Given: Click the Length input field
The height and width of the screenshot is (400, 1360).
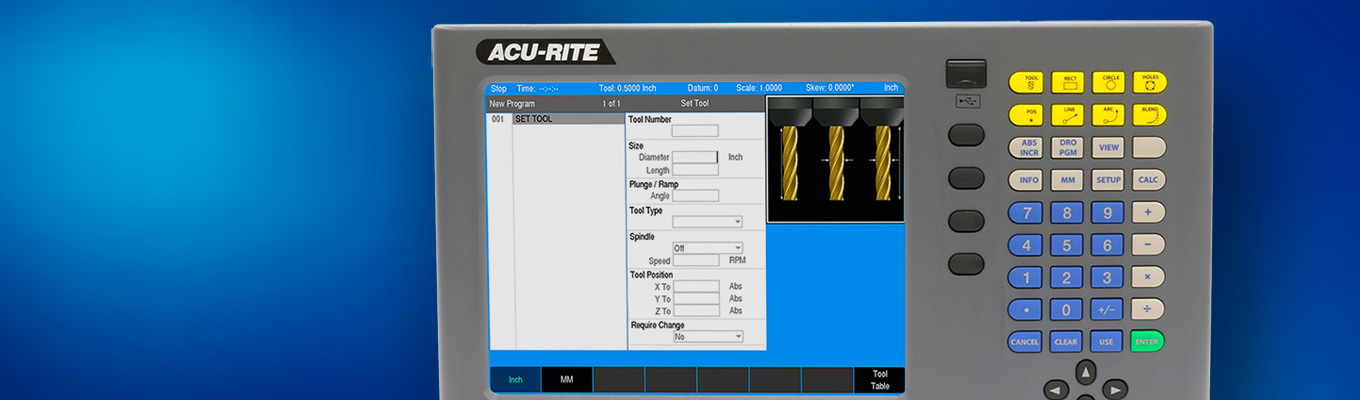Looking at the screenshot, I should 695,170.
